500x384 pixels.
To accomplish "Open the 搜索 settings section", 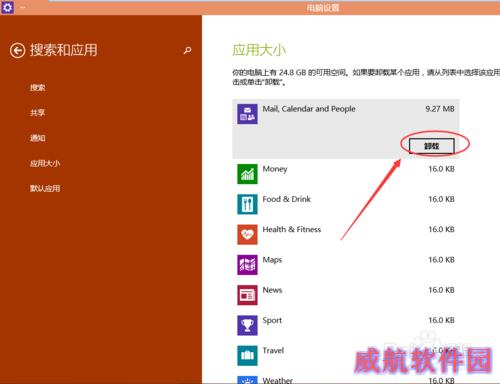I will 37,88.
